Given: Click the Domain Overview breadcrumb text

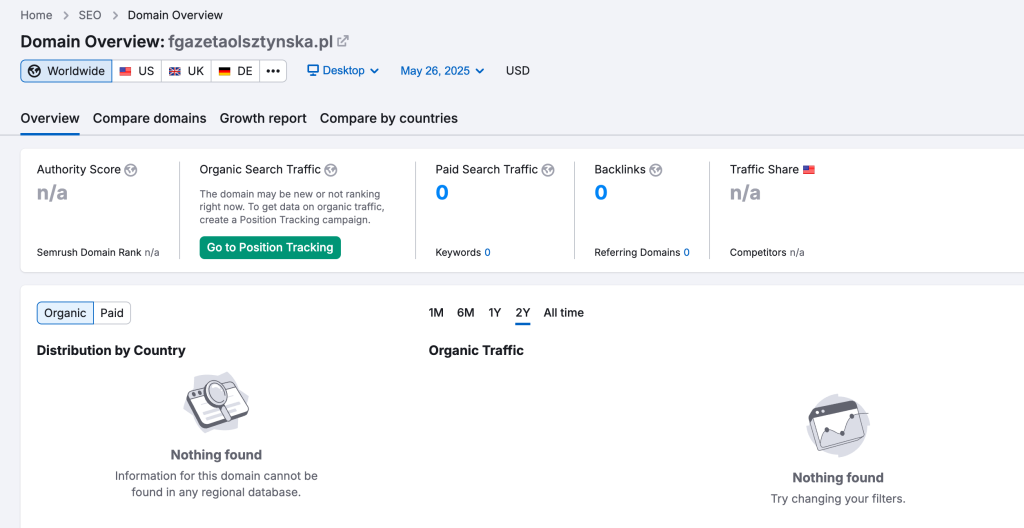Looking at the screenshot, I should 175,15.
